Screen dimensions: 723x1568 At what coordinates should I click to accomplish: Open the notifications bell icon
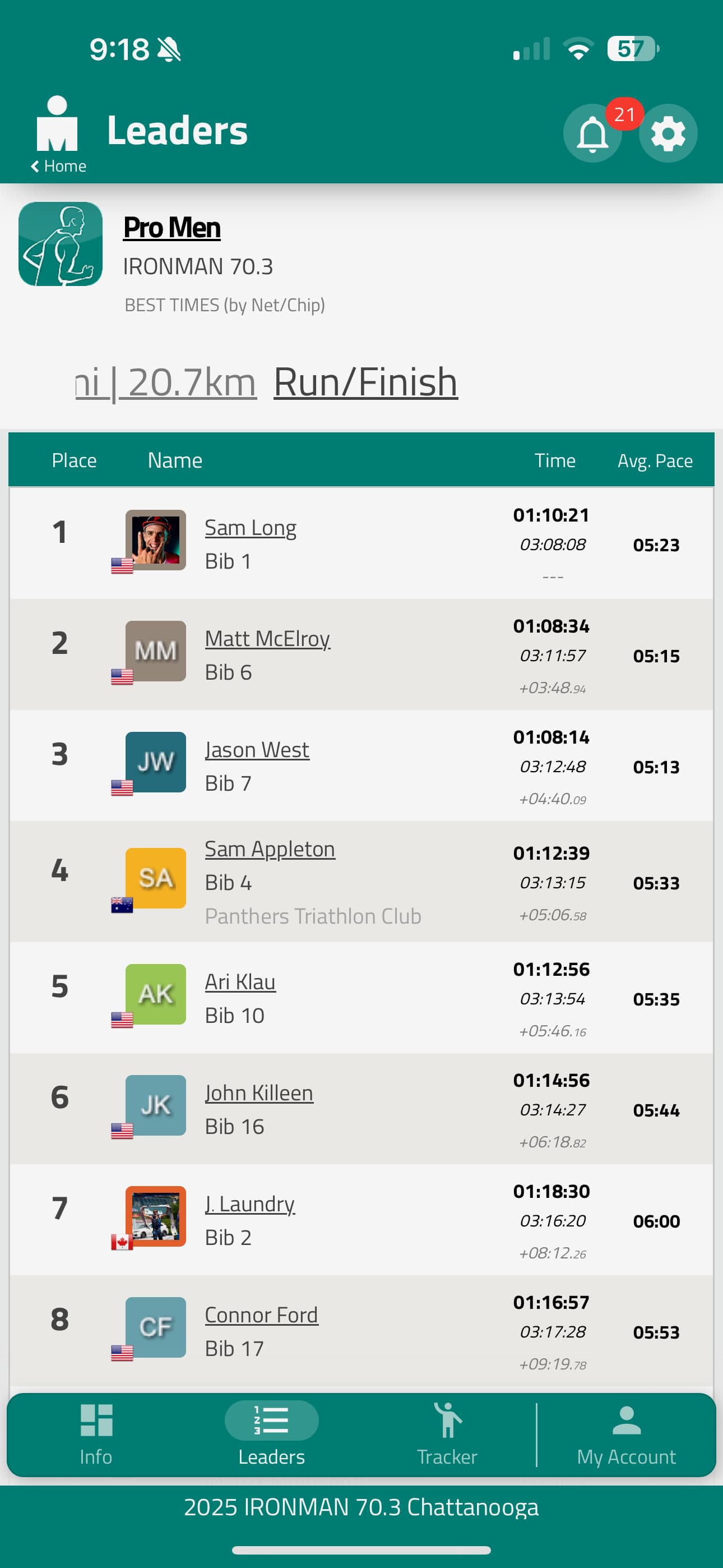(x=592, y=133)
